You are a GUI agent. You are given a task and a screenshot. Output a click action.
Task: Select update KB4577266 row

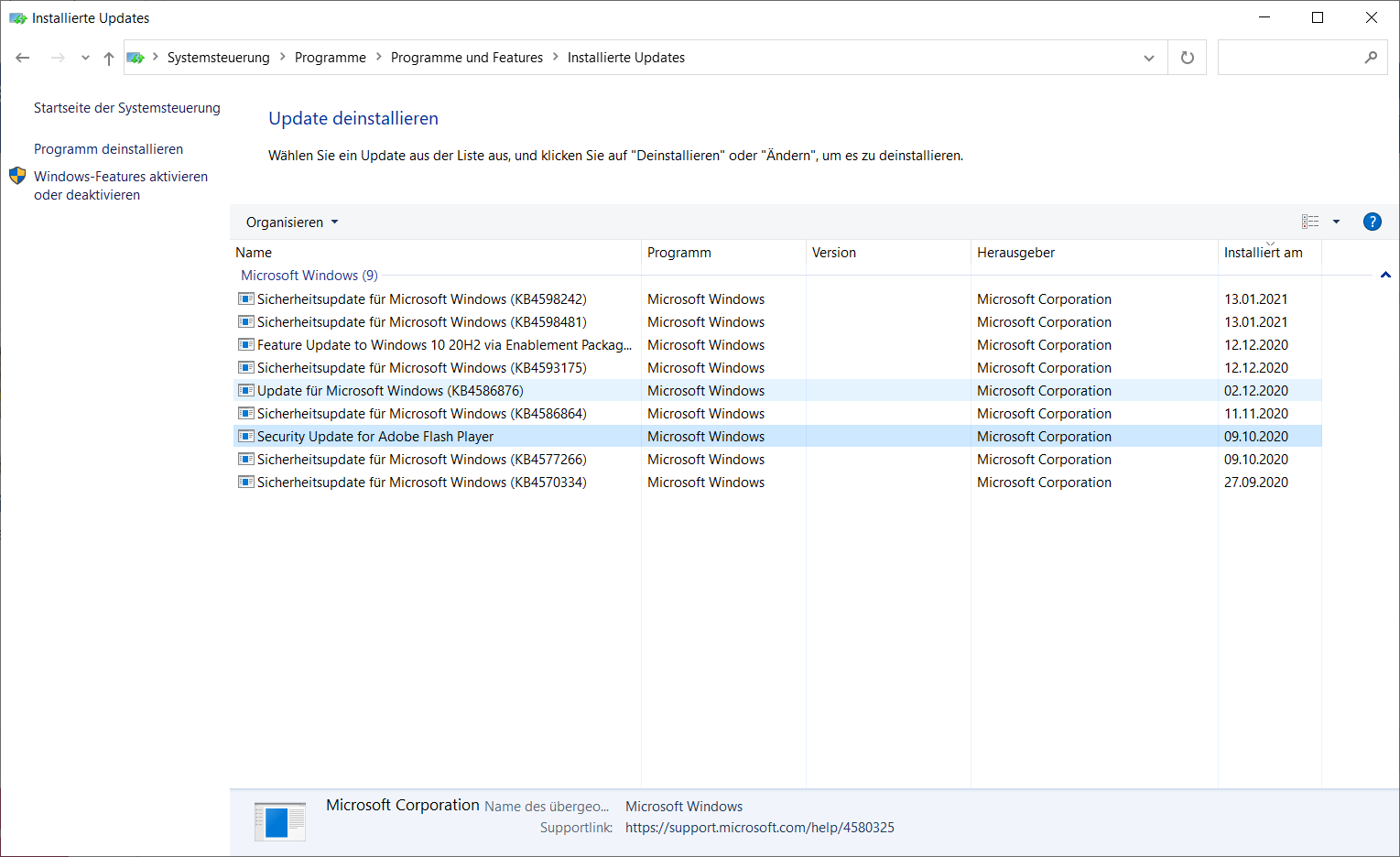pos(776,460)
